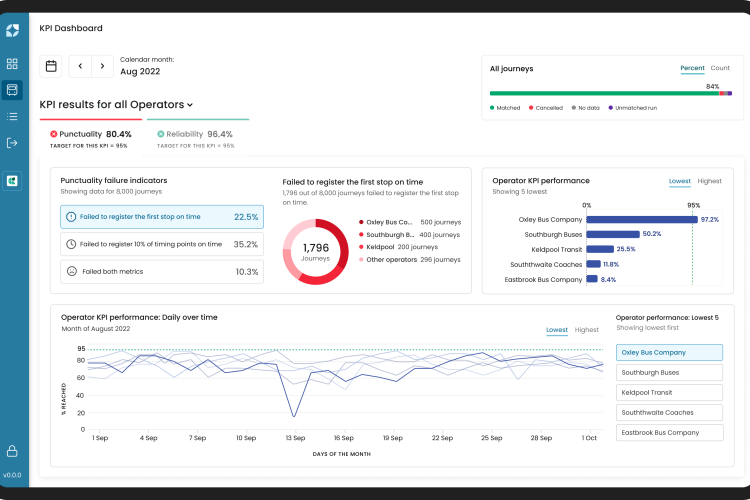Viewport: 750px width, 500px height.
Task: Open the list view icon in sidebar
Action: click(12, 116)
